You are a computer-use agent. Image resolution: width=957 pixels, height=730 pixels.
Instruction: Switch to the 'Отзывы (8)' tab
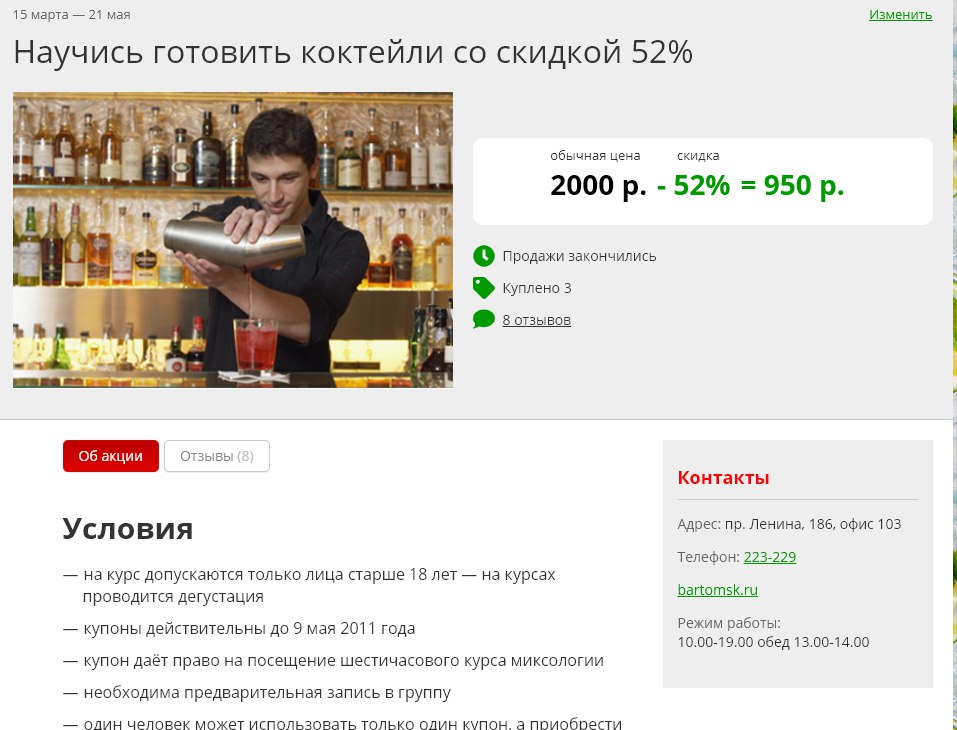tap(217, 456)
